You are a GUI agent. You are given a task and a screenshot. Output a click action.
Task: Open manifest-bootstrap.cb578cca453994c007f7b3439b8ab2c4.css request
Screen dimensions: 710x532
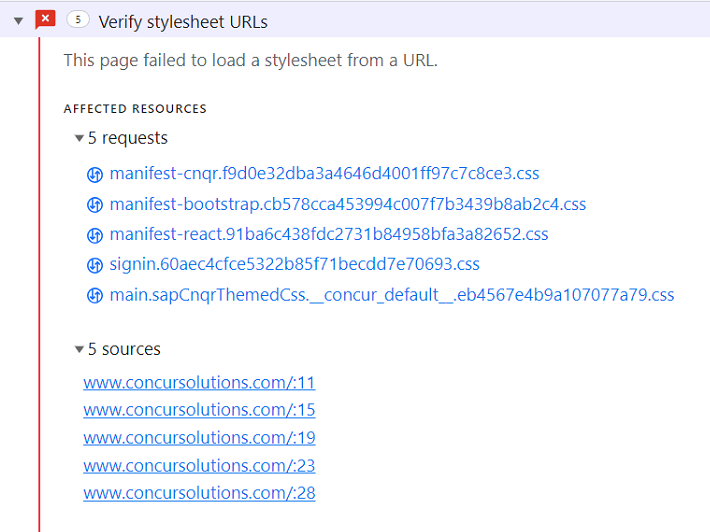347,205
